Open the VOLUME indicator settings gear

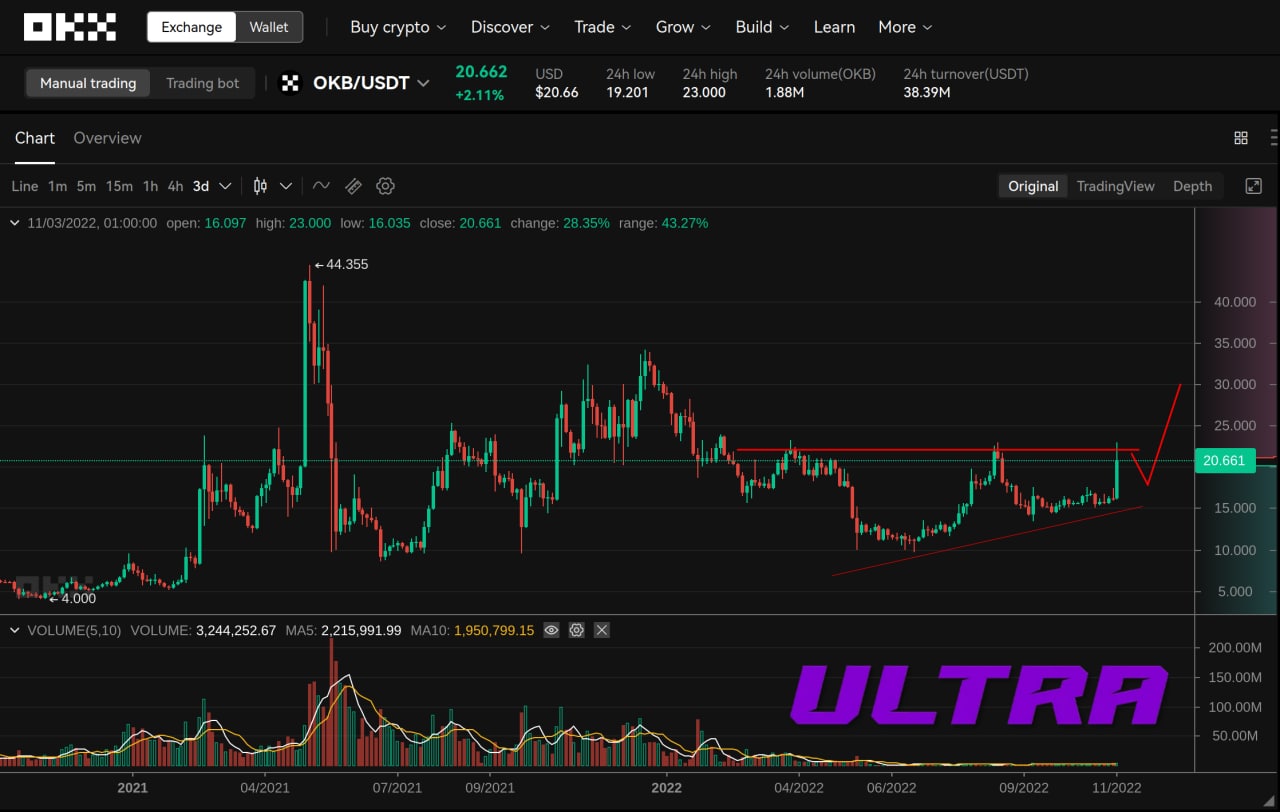coord(577,630)
